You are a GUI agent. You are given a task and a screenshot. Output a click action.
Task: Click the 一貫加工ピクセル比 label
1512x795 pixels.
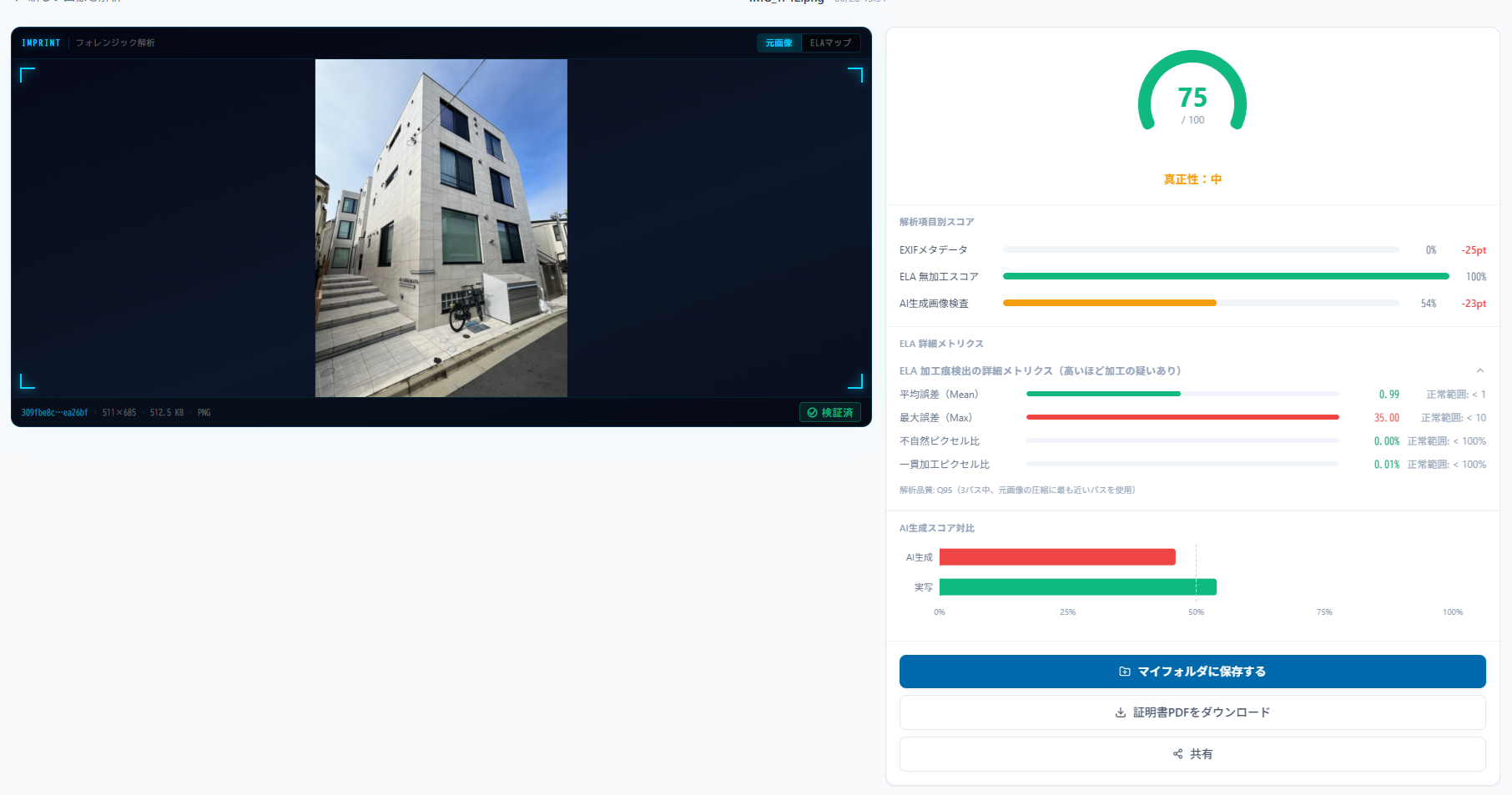coord(945,465)
